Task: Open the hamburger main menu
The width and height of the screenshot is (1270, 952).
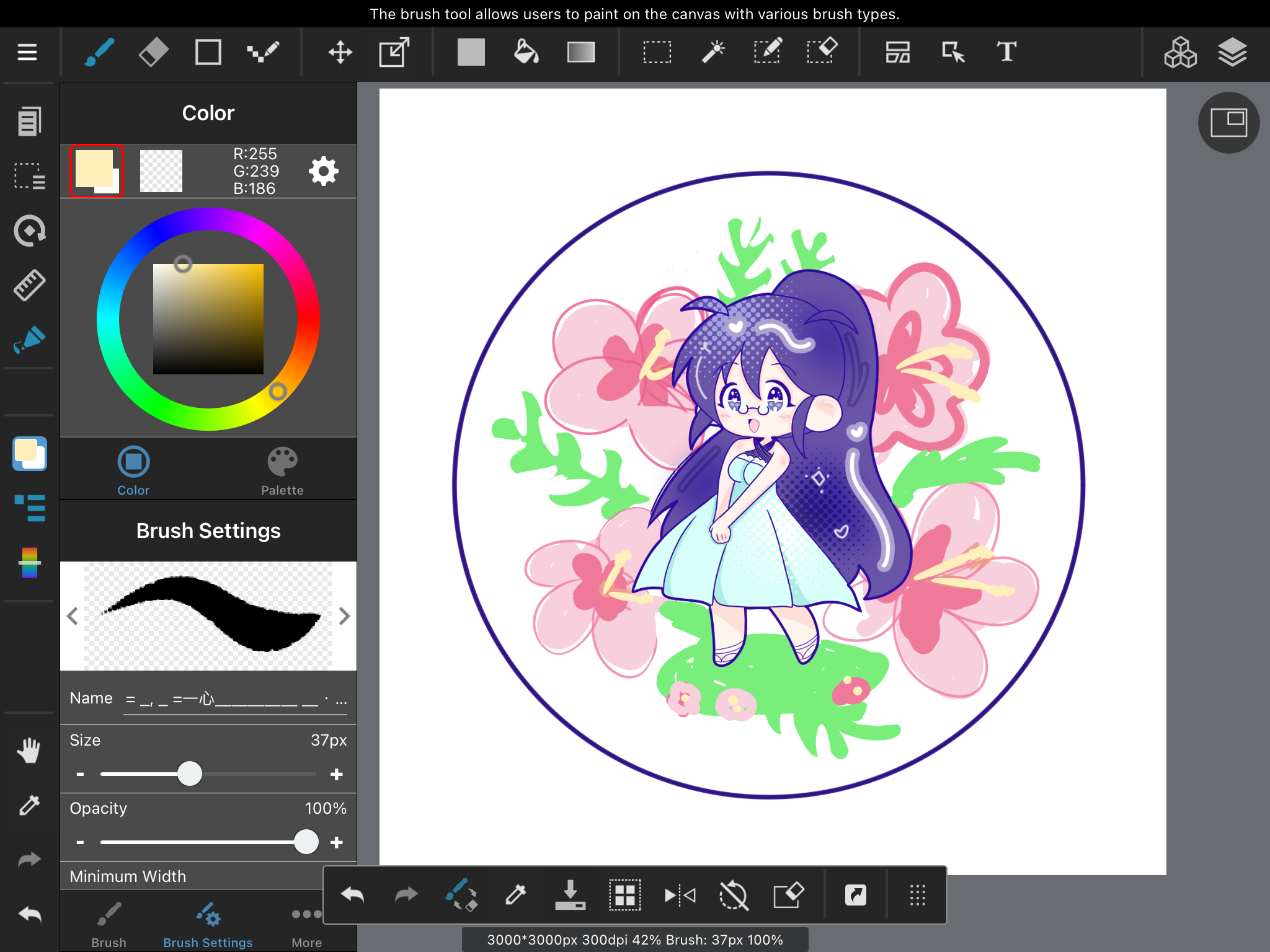Action: 27,52
